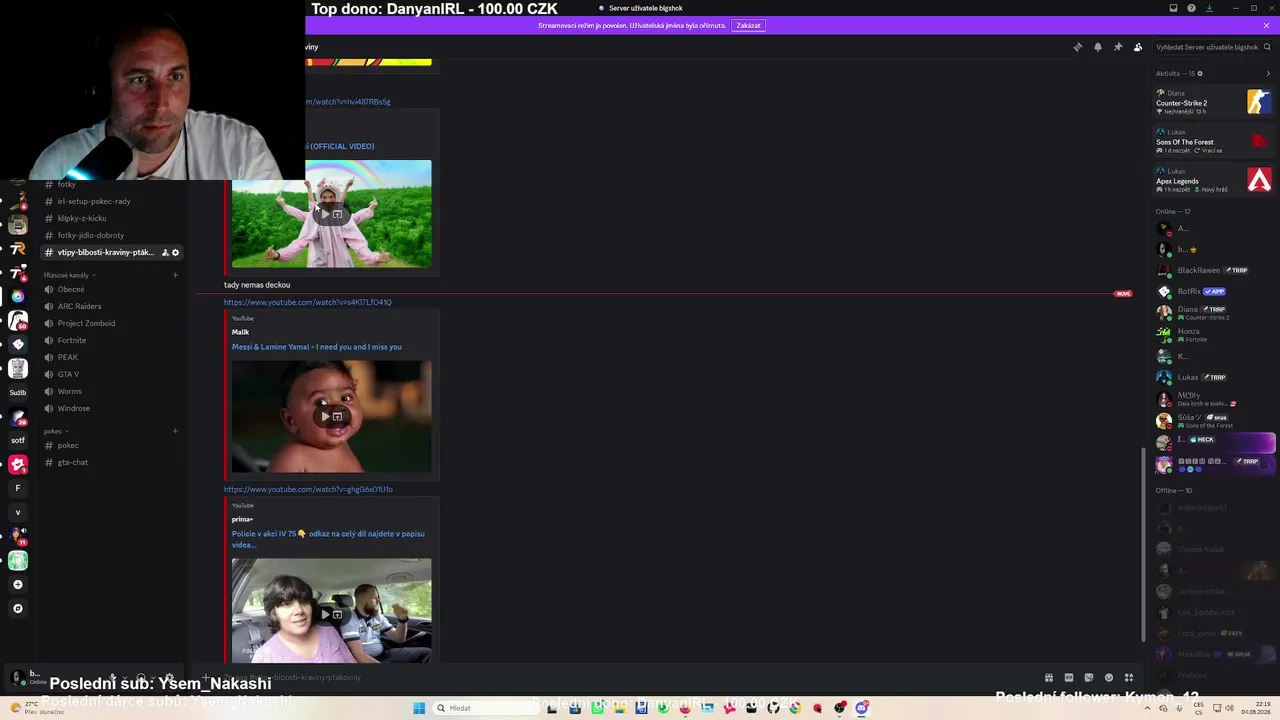Select the sotf server icon
The image size is (1280, 720).
click(18, 440)
